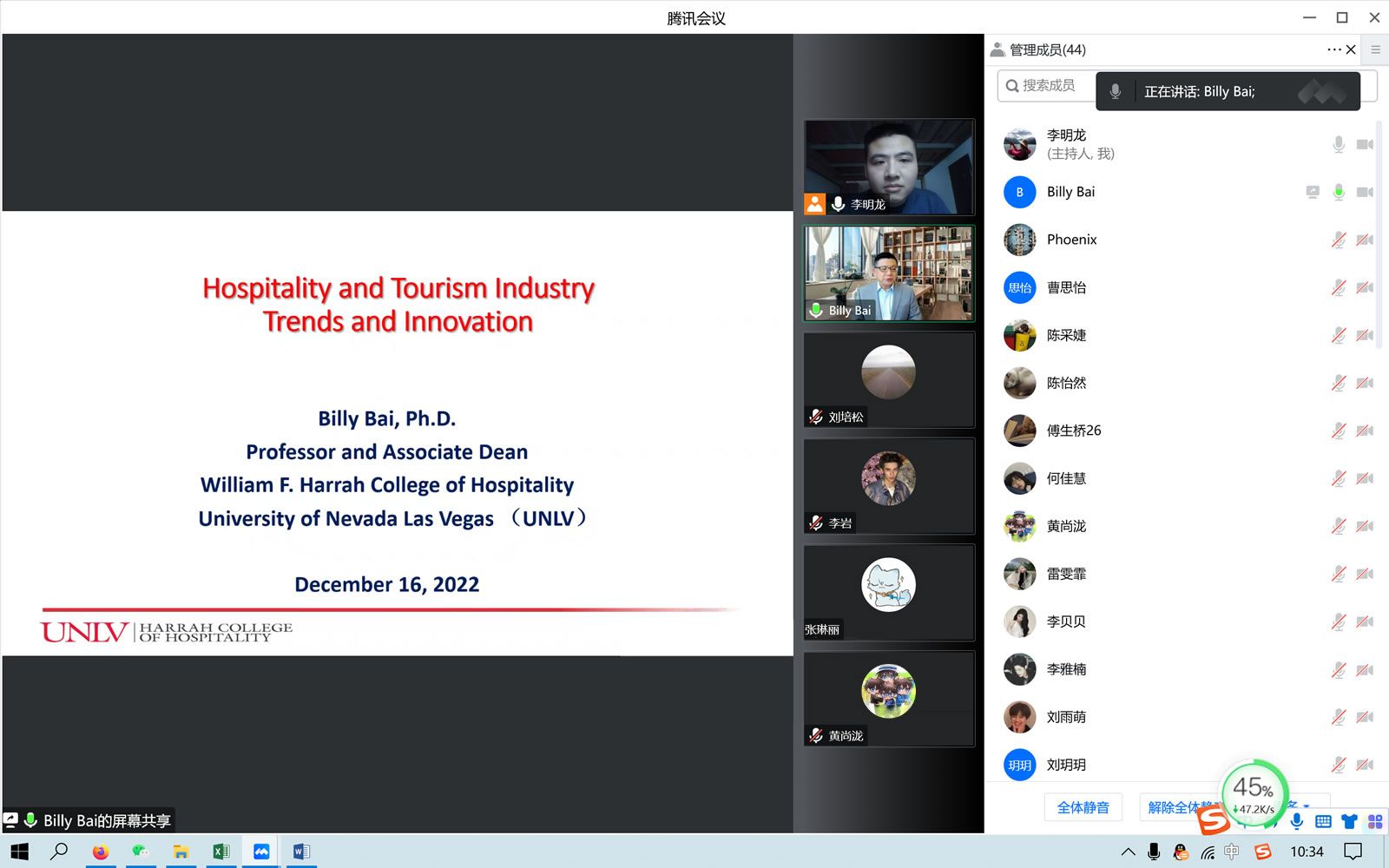
Task: Click 陈怡然's camera-off icon
Action: click(x=1365, y=383)
